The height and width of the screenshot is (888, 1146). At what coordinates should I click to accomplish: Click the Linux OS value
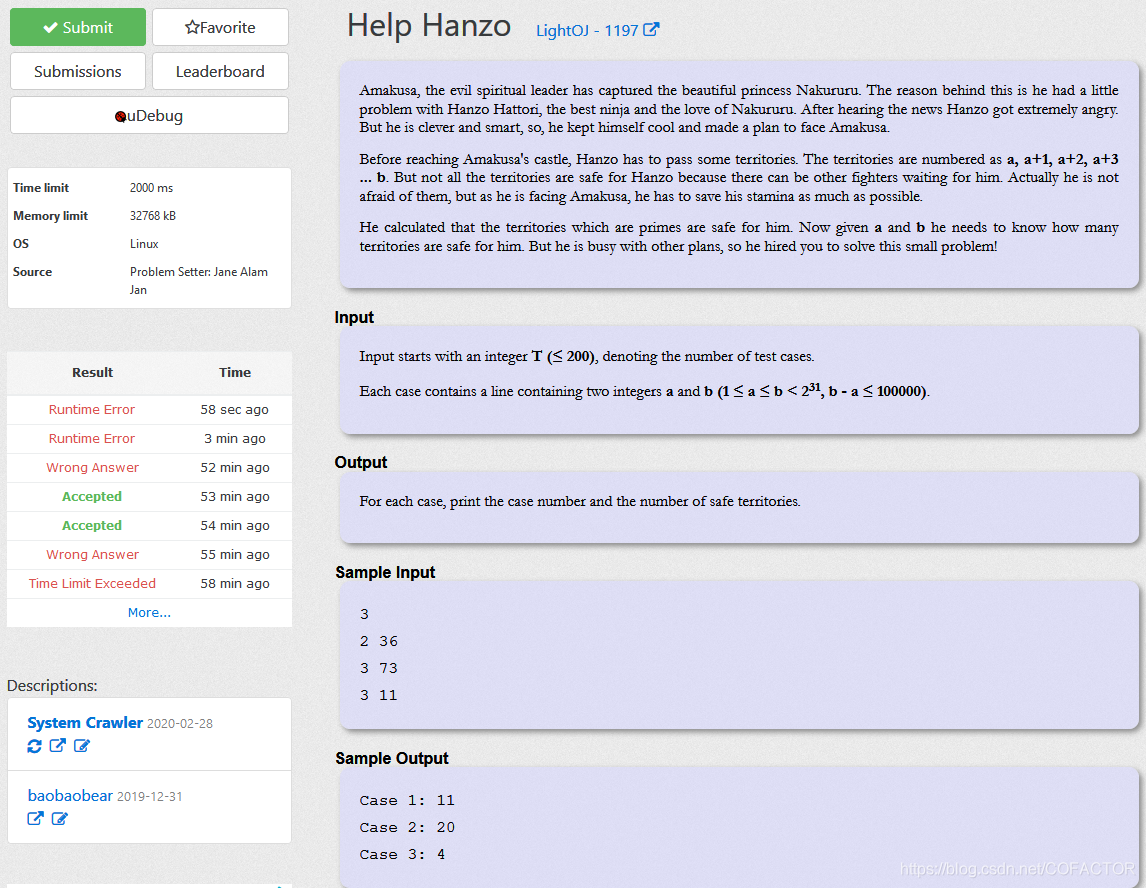coord(144,243)
